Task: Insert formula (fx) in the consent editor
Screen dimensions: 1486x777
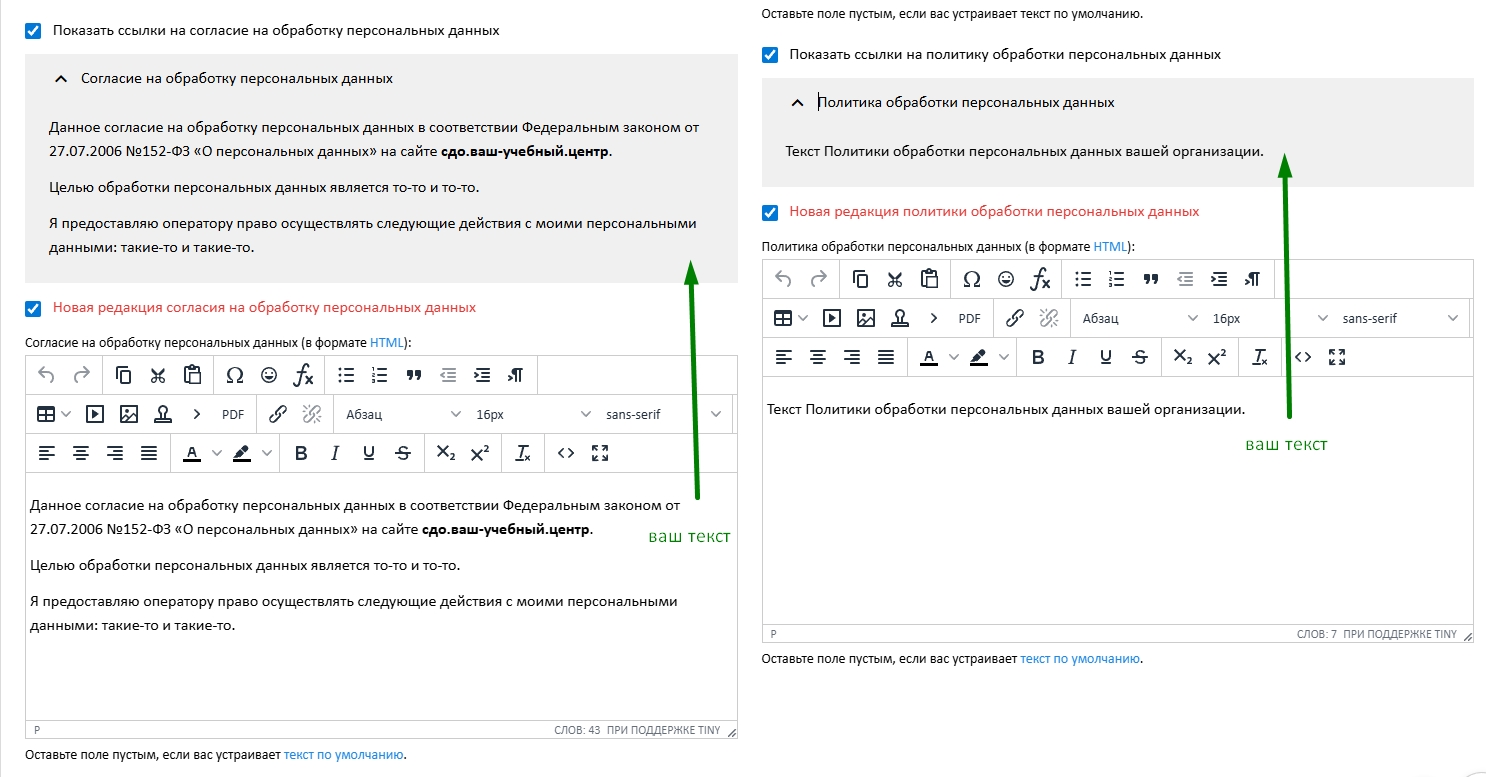Action: (304, 375)
